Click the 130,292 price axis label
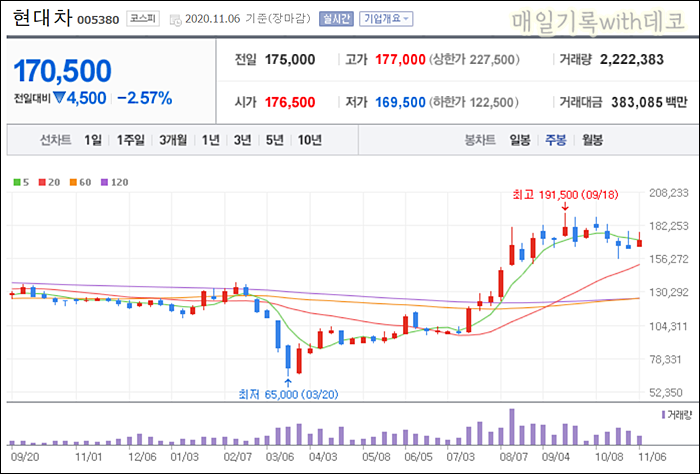This screenshot has height=474, width=700. [x=669, y=292]
